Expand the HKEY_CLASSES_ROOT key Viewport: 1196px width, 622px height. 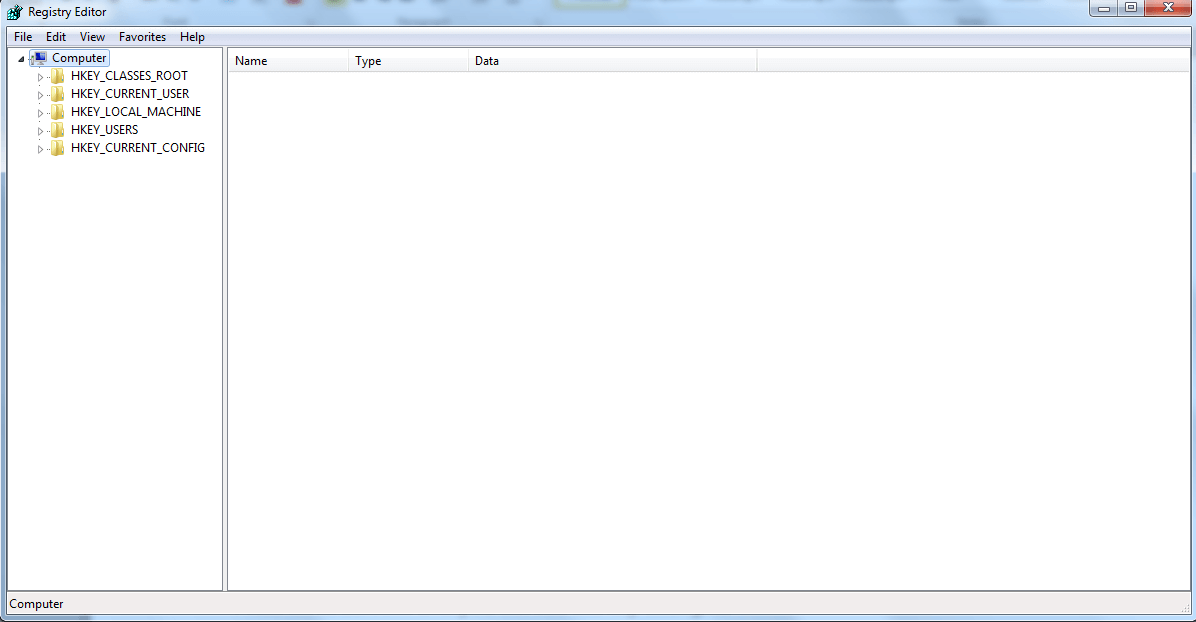40,77
